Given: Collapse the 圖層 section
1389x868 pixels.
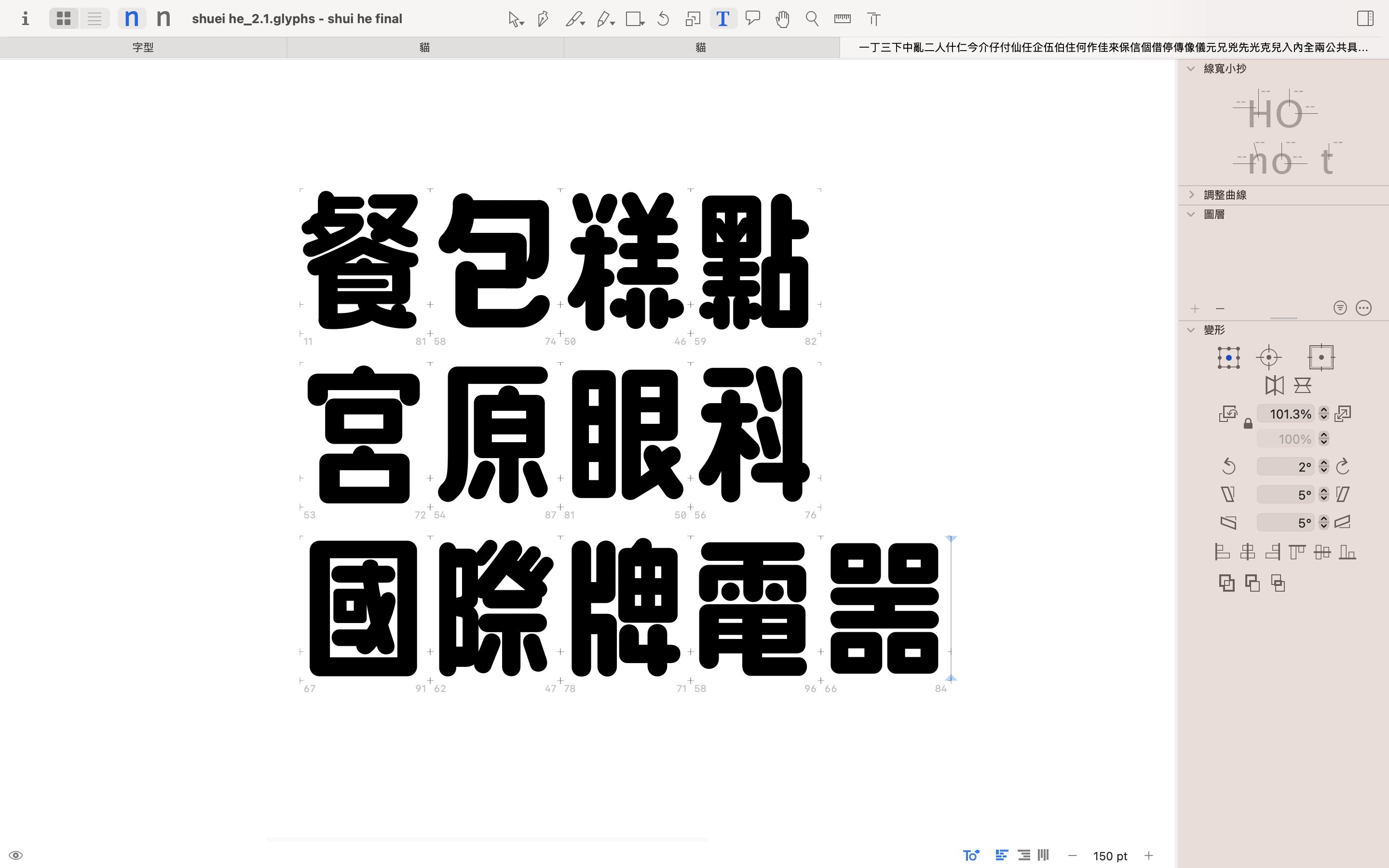Looking at the screenshot, I should click(1190, 214).
